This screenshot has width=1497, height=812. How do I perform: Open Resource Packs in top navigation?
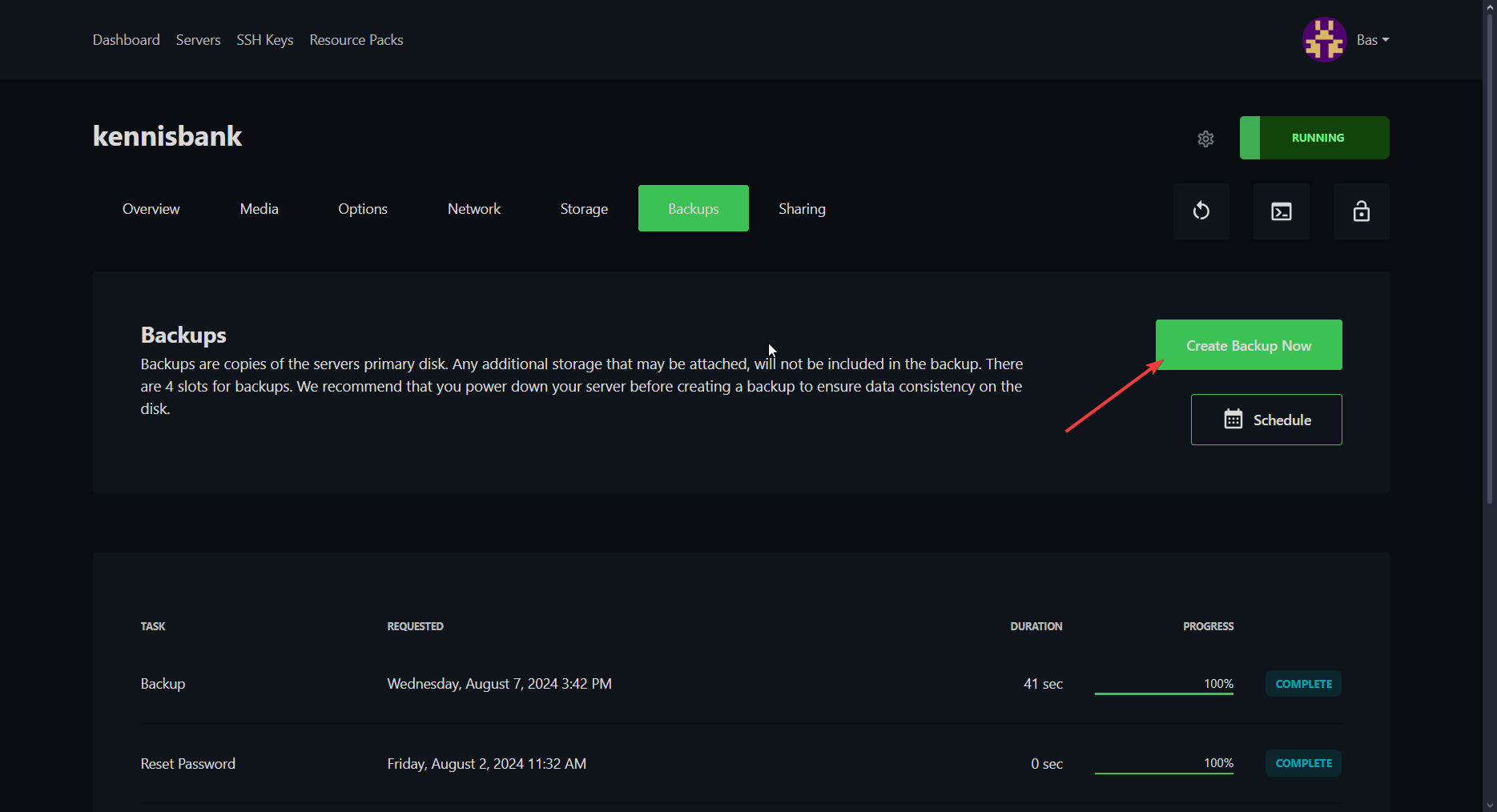[356, 40]
